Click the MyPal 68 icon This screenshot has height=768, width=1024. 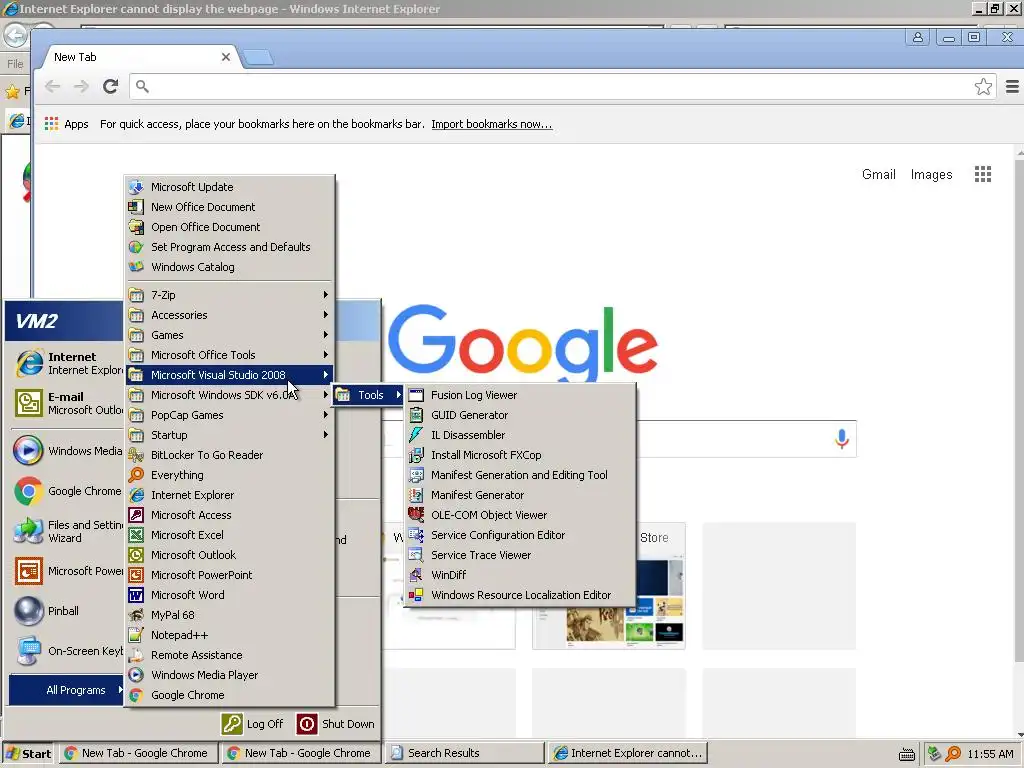coord(136,615)
